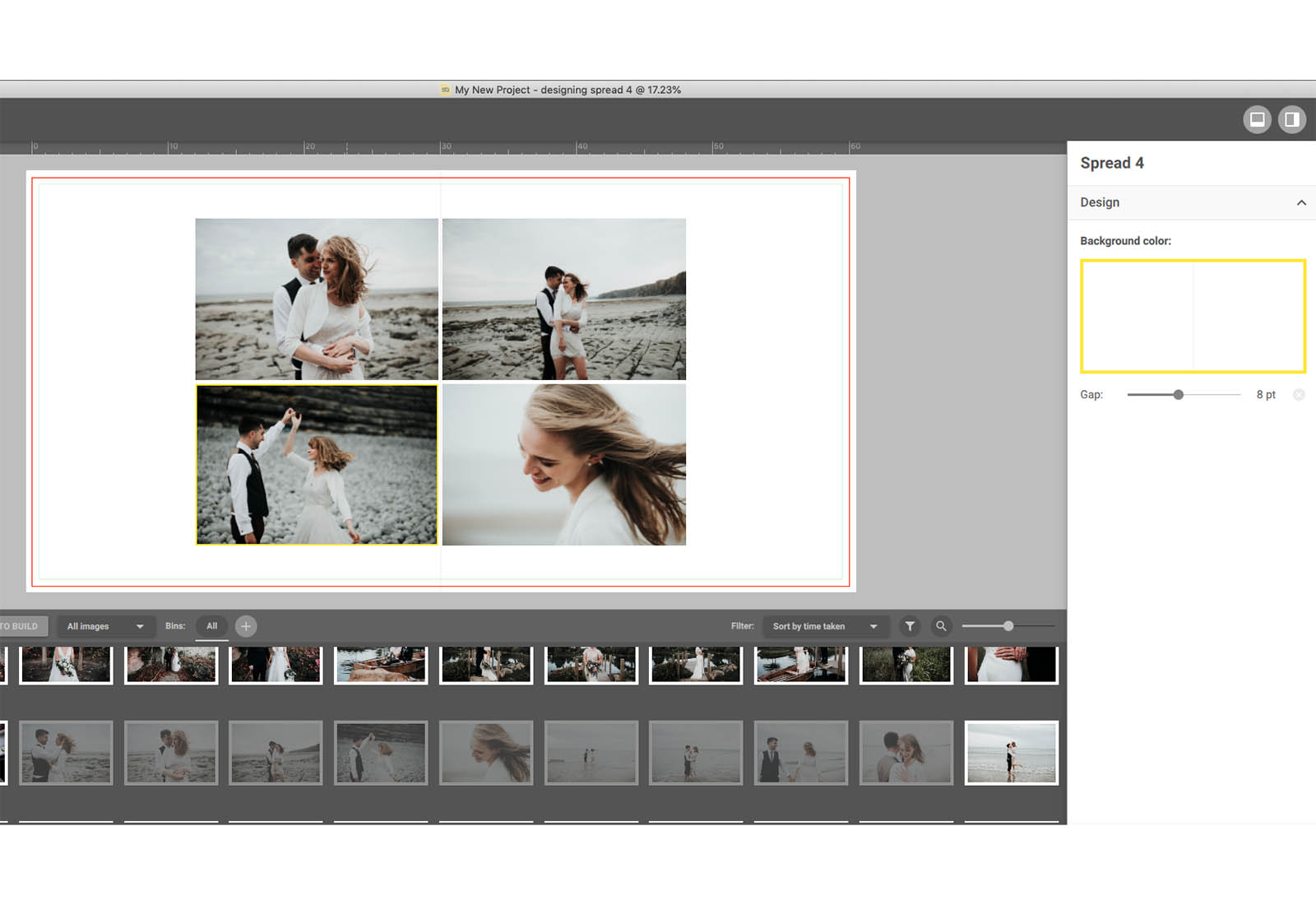Select left page of Background color preview
This screenshot has height=905, width=1316.
pyautogui.click(x=1138, y=316)
